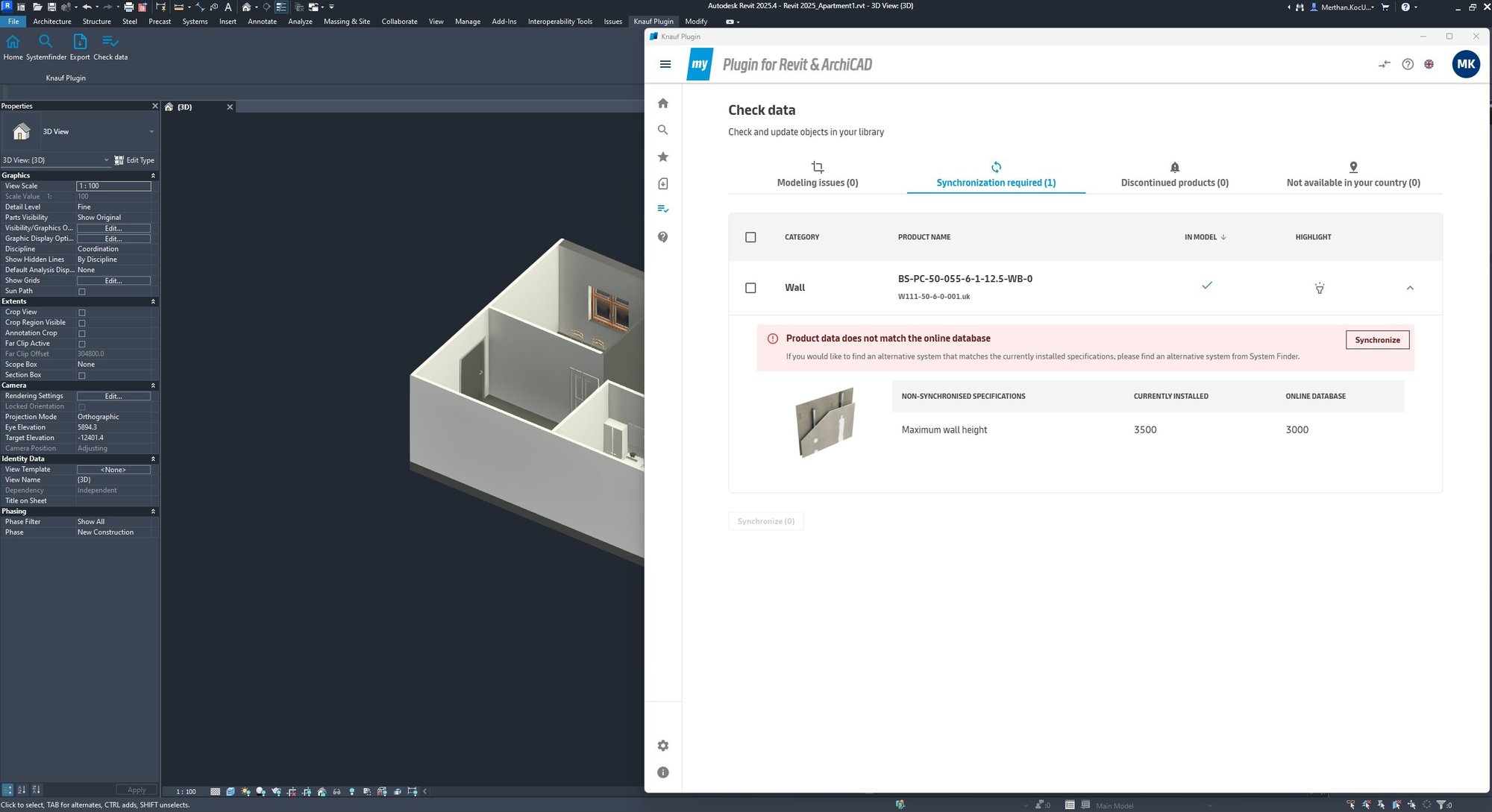This screenshot has width=1492, height=812.
Task: Open the plugin hamburger menu
Action: click(665, 64)
